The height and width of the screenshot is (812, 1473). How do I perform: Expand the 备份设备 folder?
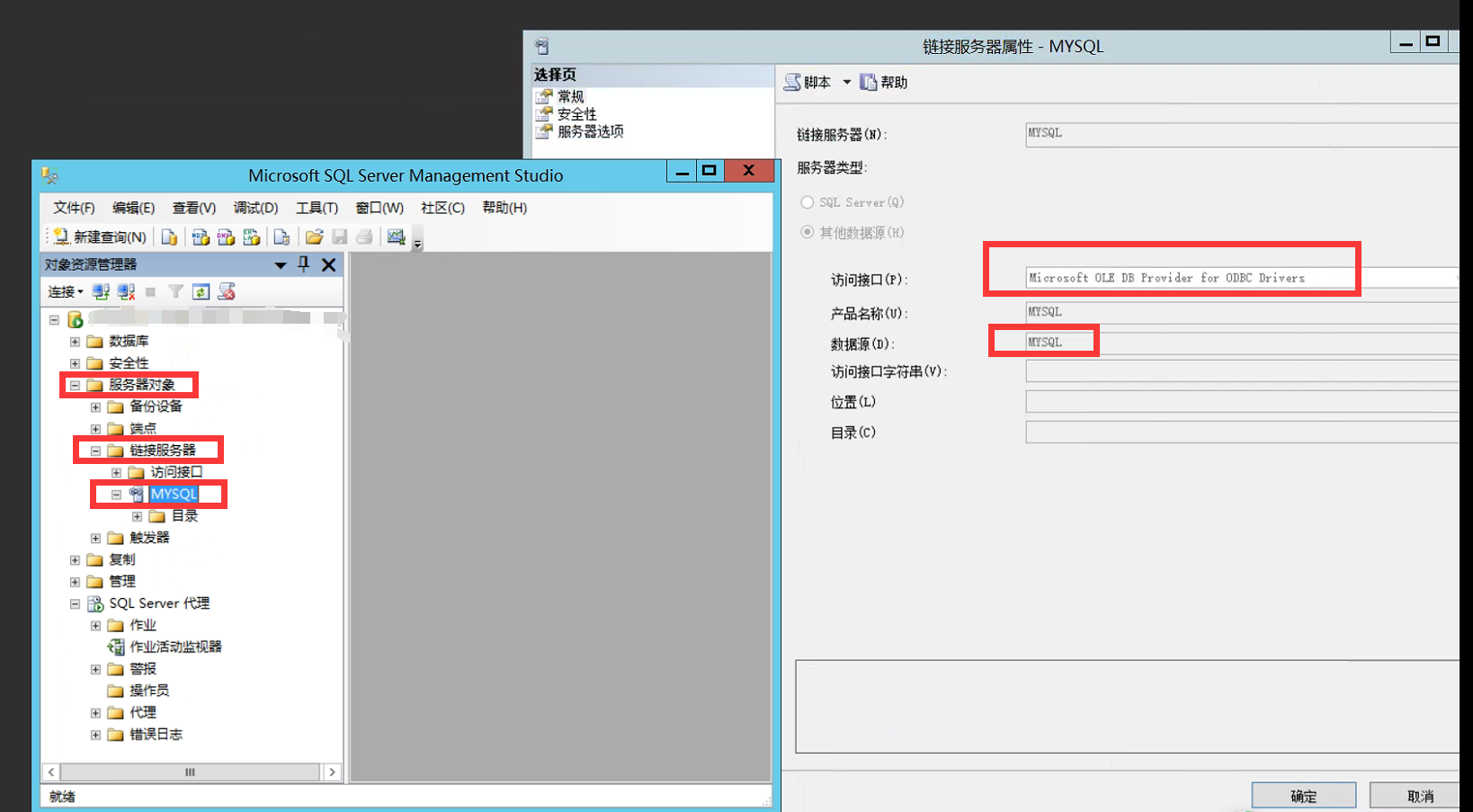point(95,406)
